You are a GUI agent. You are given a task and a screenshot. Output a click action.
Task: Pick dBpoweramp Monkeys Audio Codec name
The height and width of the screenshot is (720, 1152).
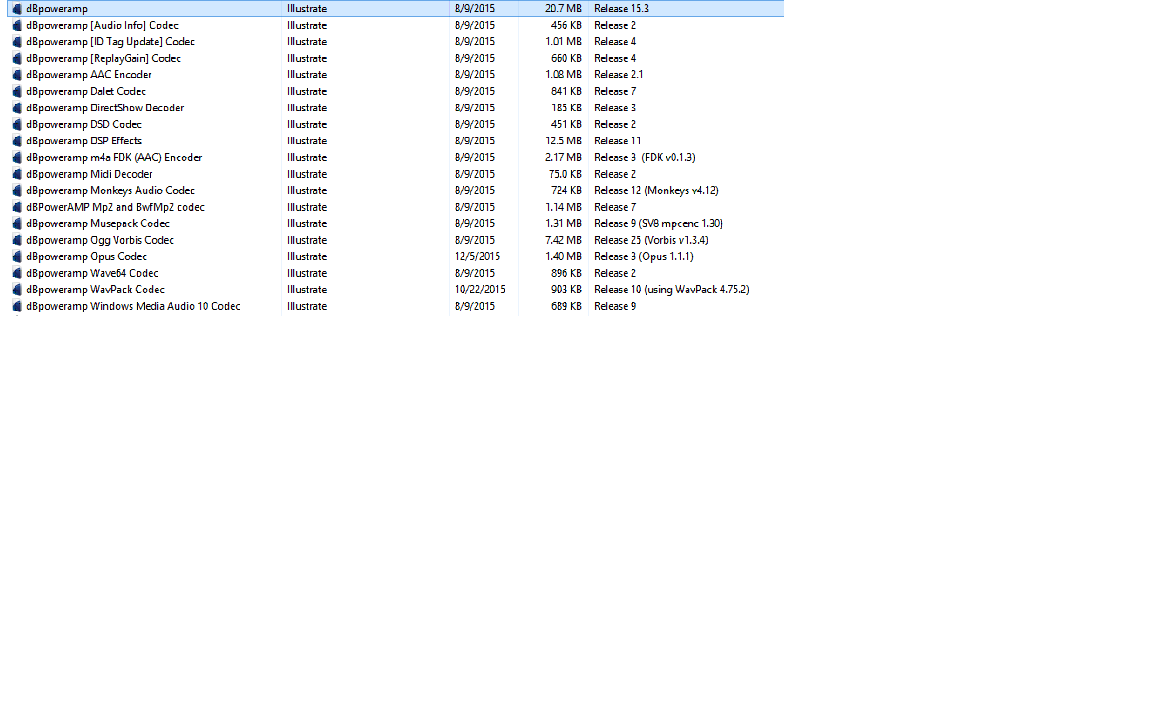110,191
